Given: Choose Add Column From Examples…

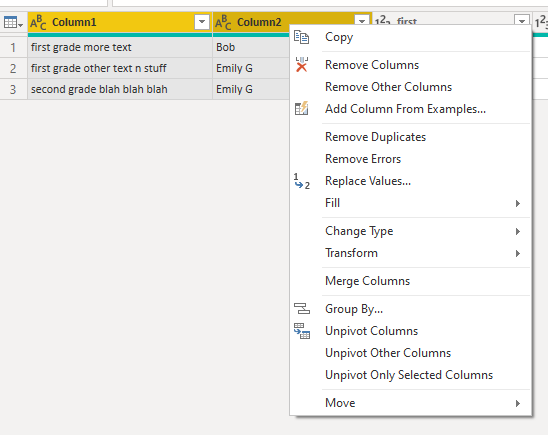Looking at the screenshot, I should pyautogui.click(x=411, y=109).
